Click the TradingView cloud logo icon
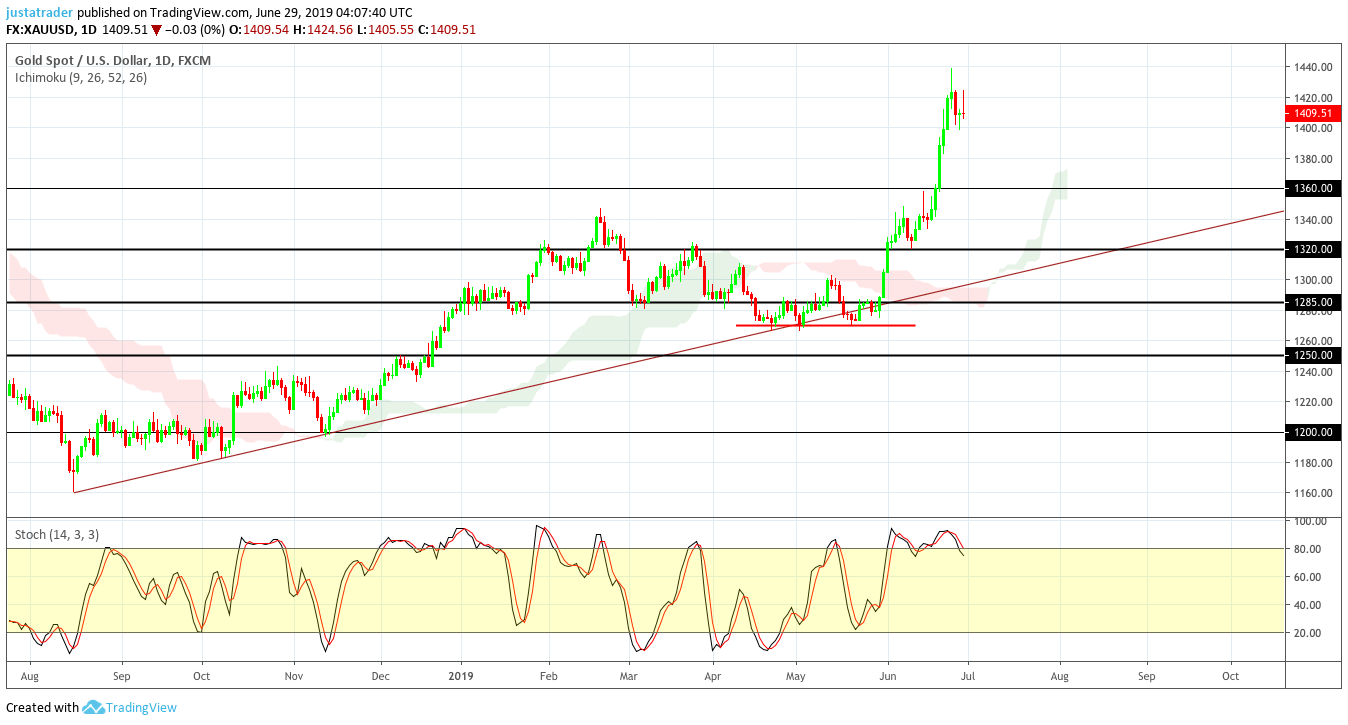 pyautogui.click(x=94, y=707)
